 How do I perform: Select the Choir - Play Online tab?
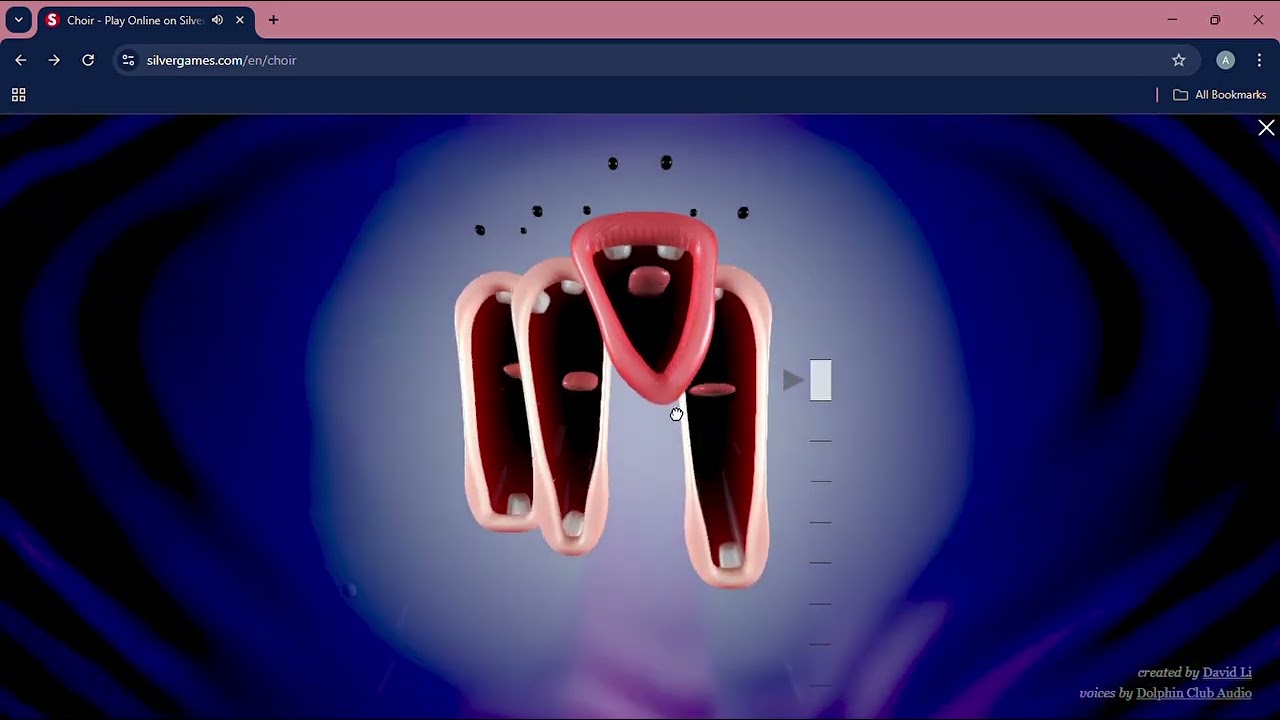click(145, 20)
